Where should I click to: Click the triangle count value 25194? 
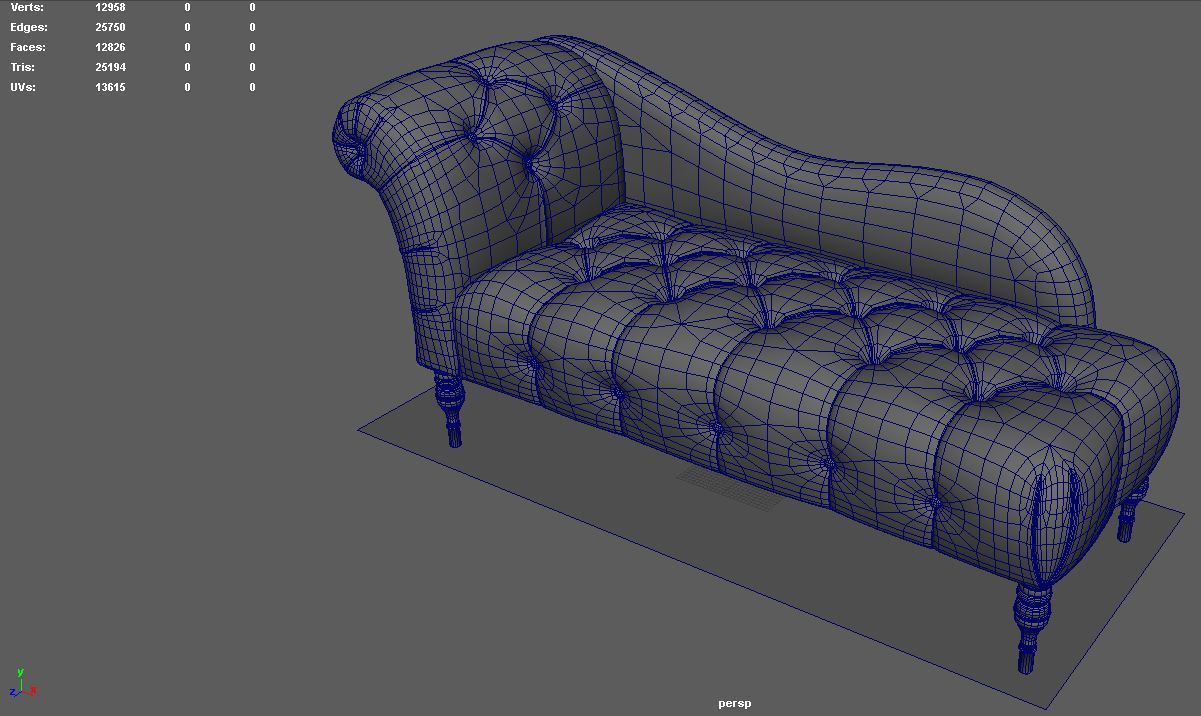coord(110,67)
